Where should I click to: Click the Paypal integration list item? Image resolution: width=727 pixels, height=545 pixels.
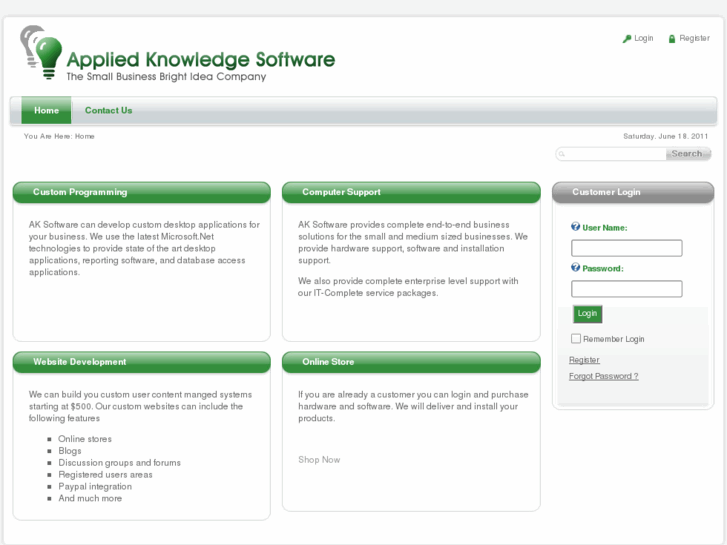(95, 486)
